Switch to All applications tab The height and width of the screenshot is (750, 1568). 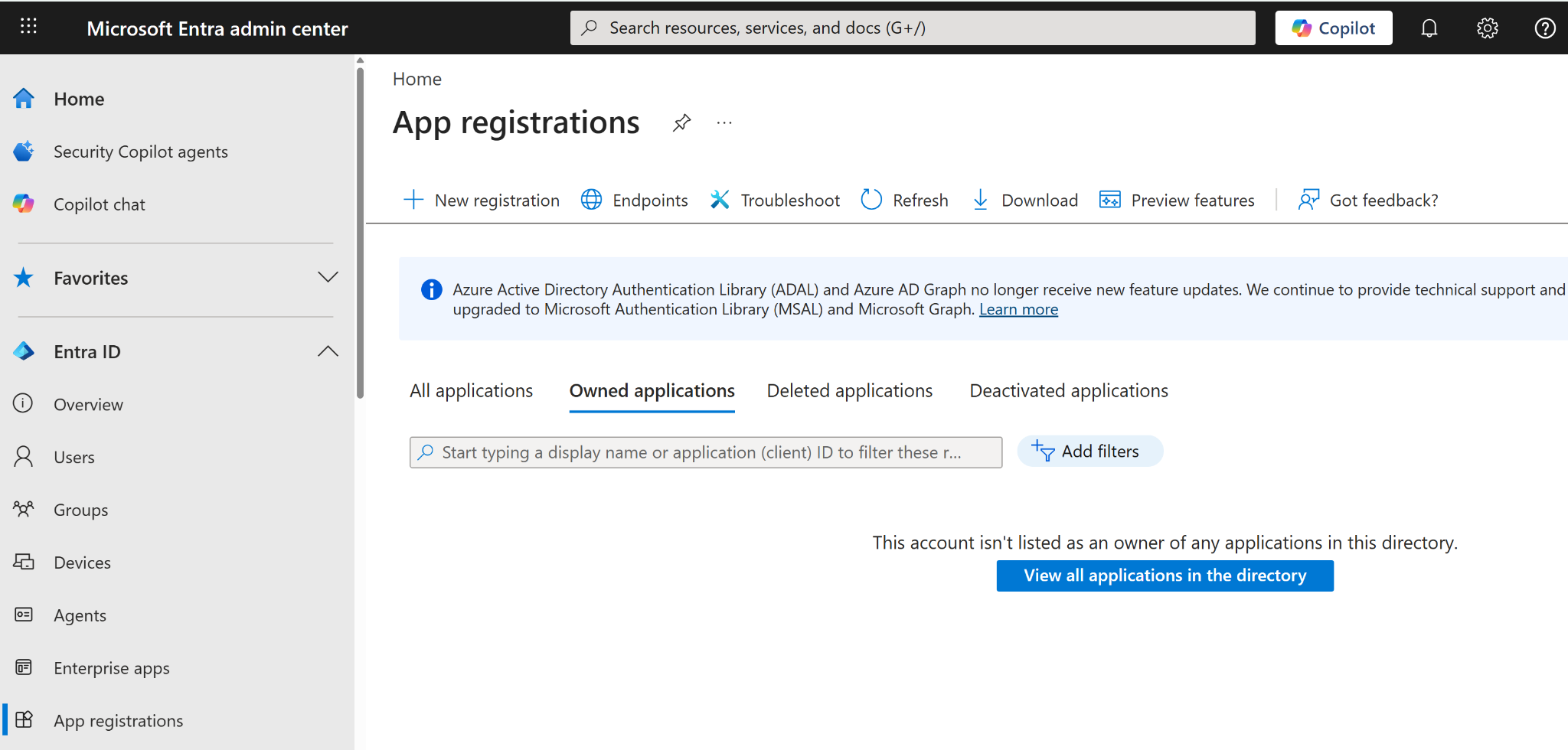472,391
